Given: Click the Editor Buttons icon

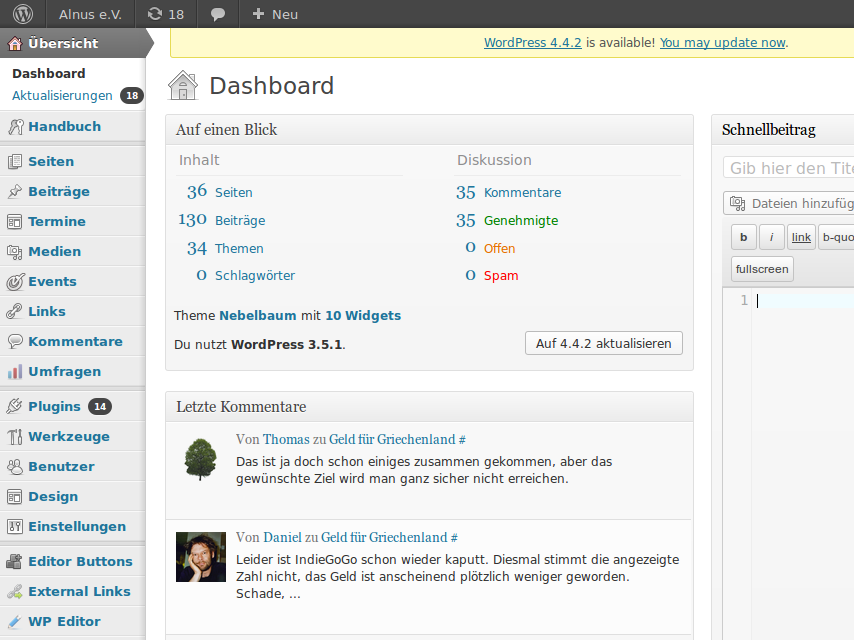Looking at the screenshot, I should pyautogui.click(x=15, y=561).
